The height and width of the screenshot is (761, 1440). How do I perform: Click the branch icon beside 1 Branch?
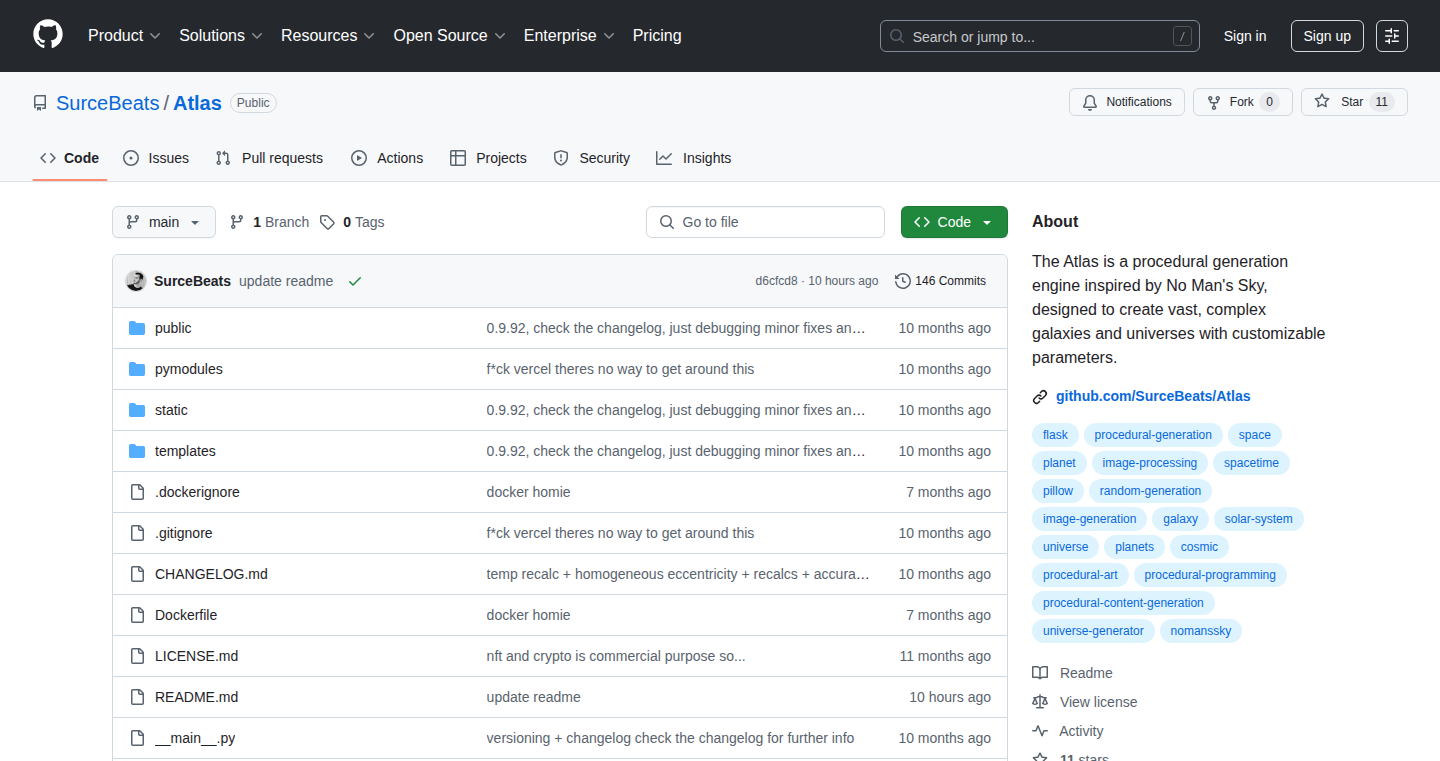click(237, 222)
